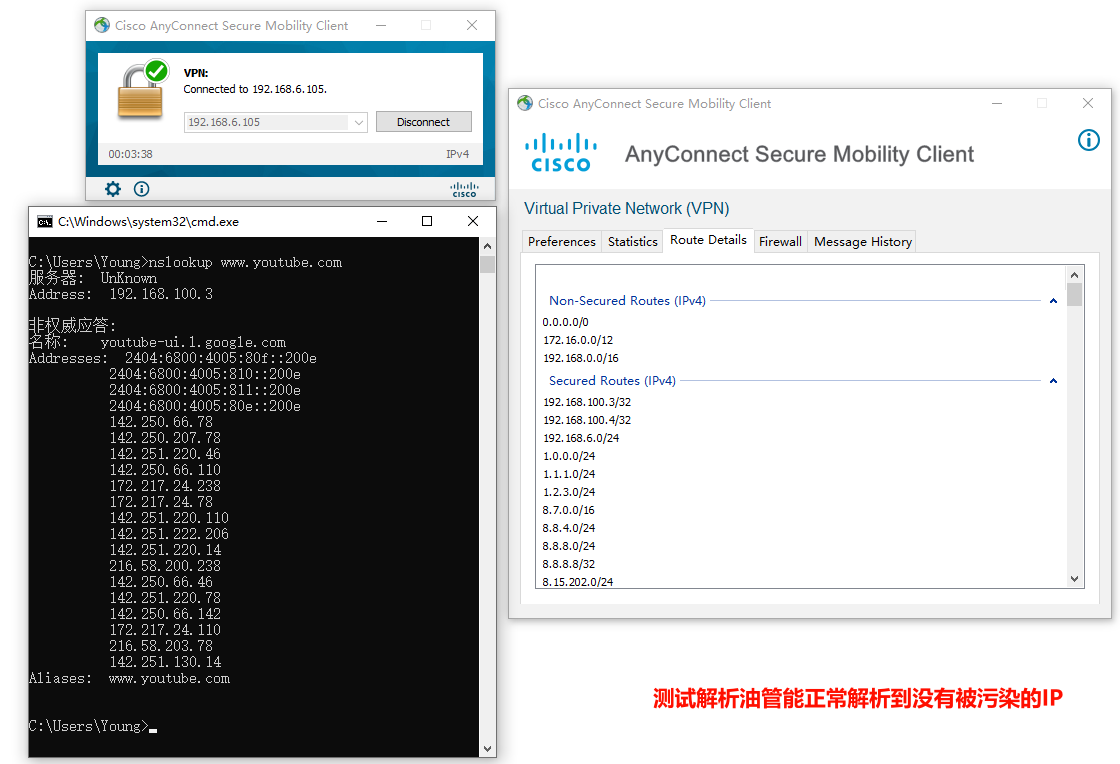
Task: Select secured route 1.1.1.0/24
Action: click(569, 473)
